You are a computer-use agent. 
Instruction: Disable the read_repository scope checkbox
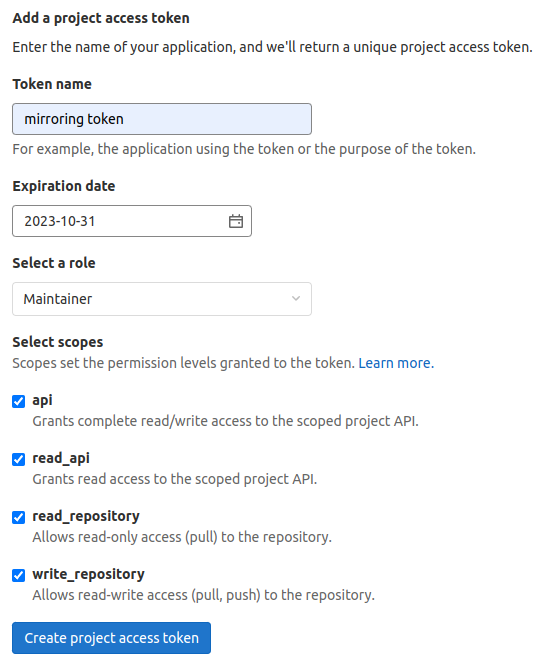pyautogui.click(x=19, y=517)
